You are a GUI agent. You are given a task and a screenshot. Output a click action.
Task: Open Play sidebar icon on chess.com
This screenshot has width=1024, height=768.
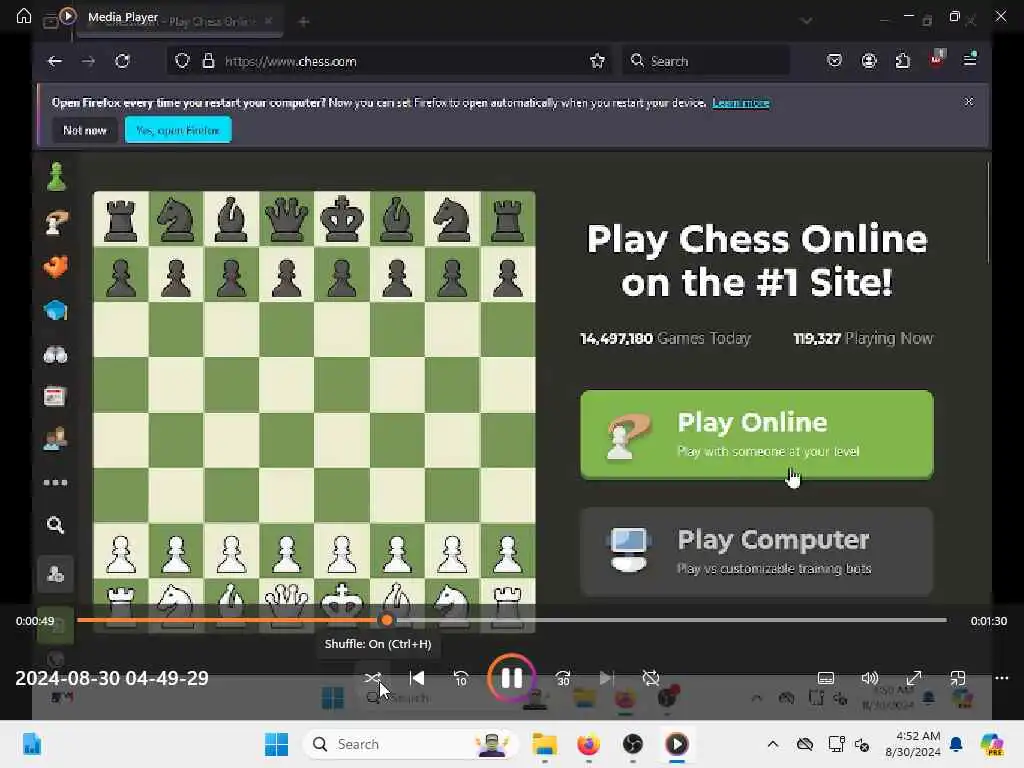(x=56, y=223)
